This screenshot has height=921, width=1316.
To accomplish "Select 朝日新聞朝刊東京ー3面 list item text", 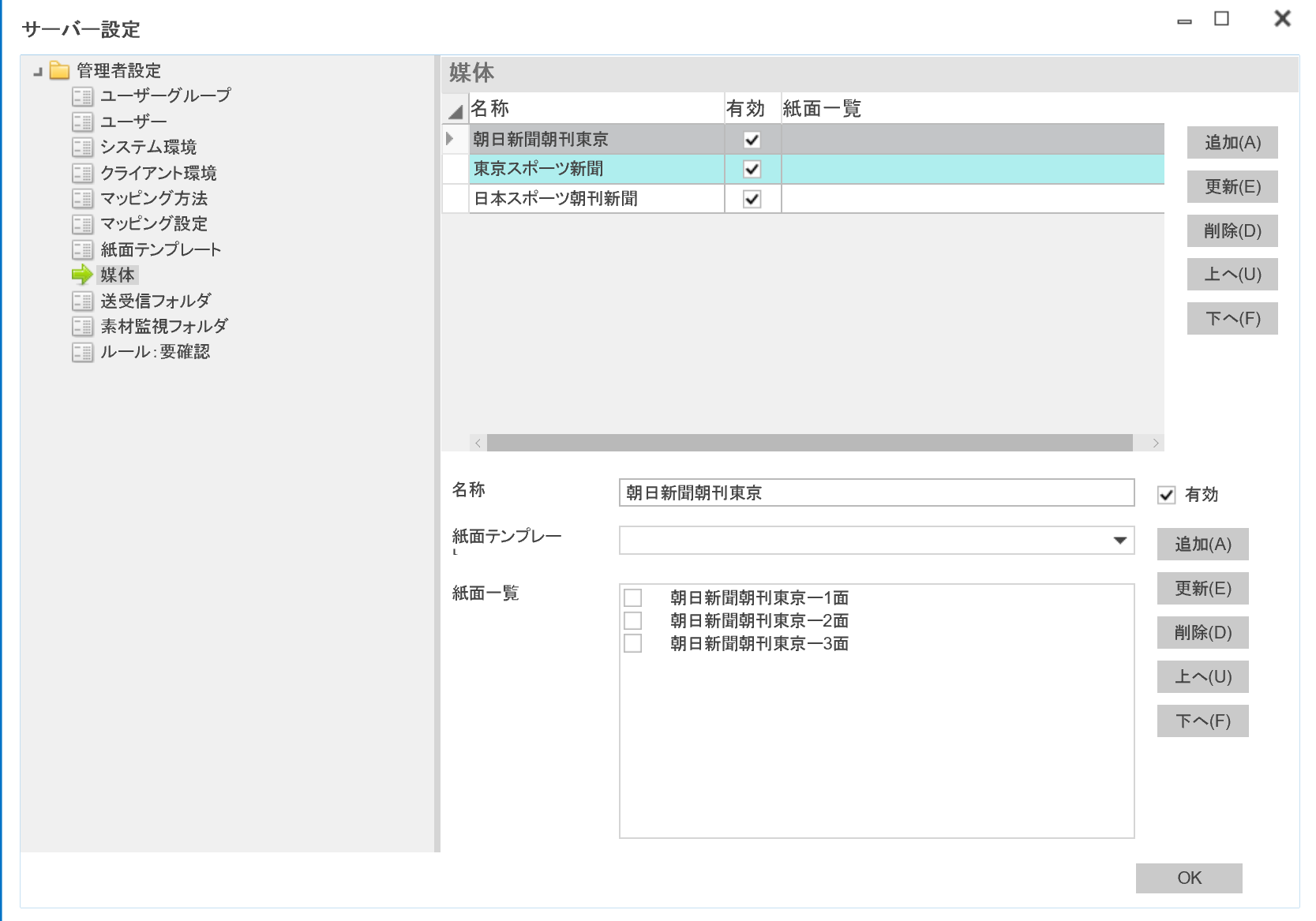I will [x=759, y=643].
